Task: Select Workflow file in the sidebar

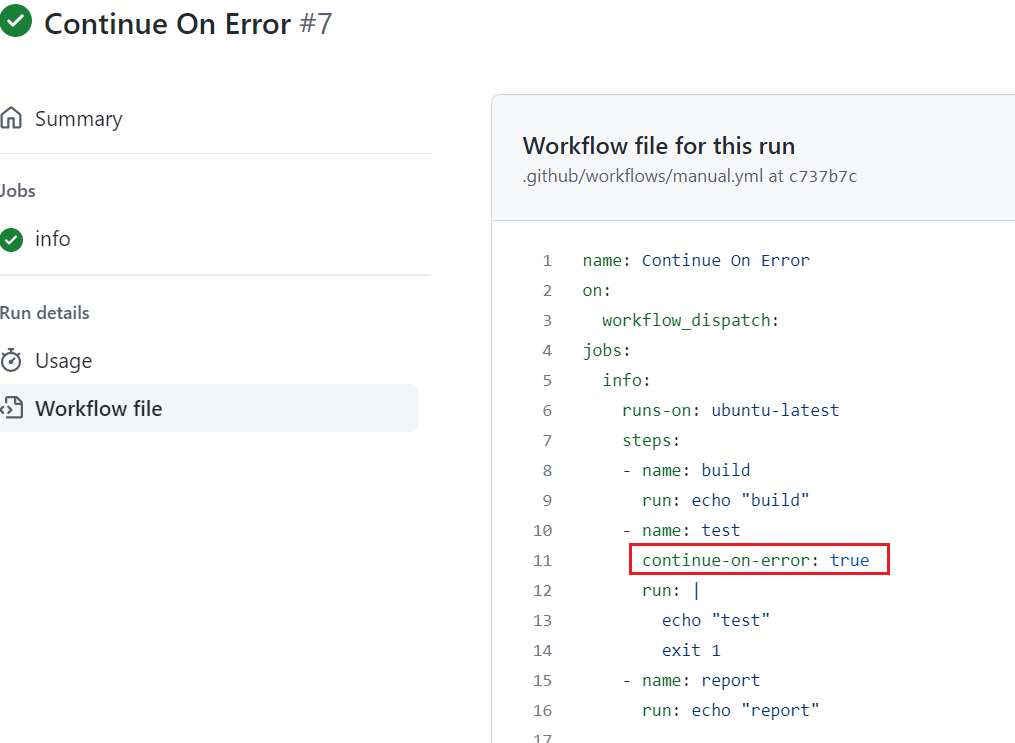Action: [98, 408]
